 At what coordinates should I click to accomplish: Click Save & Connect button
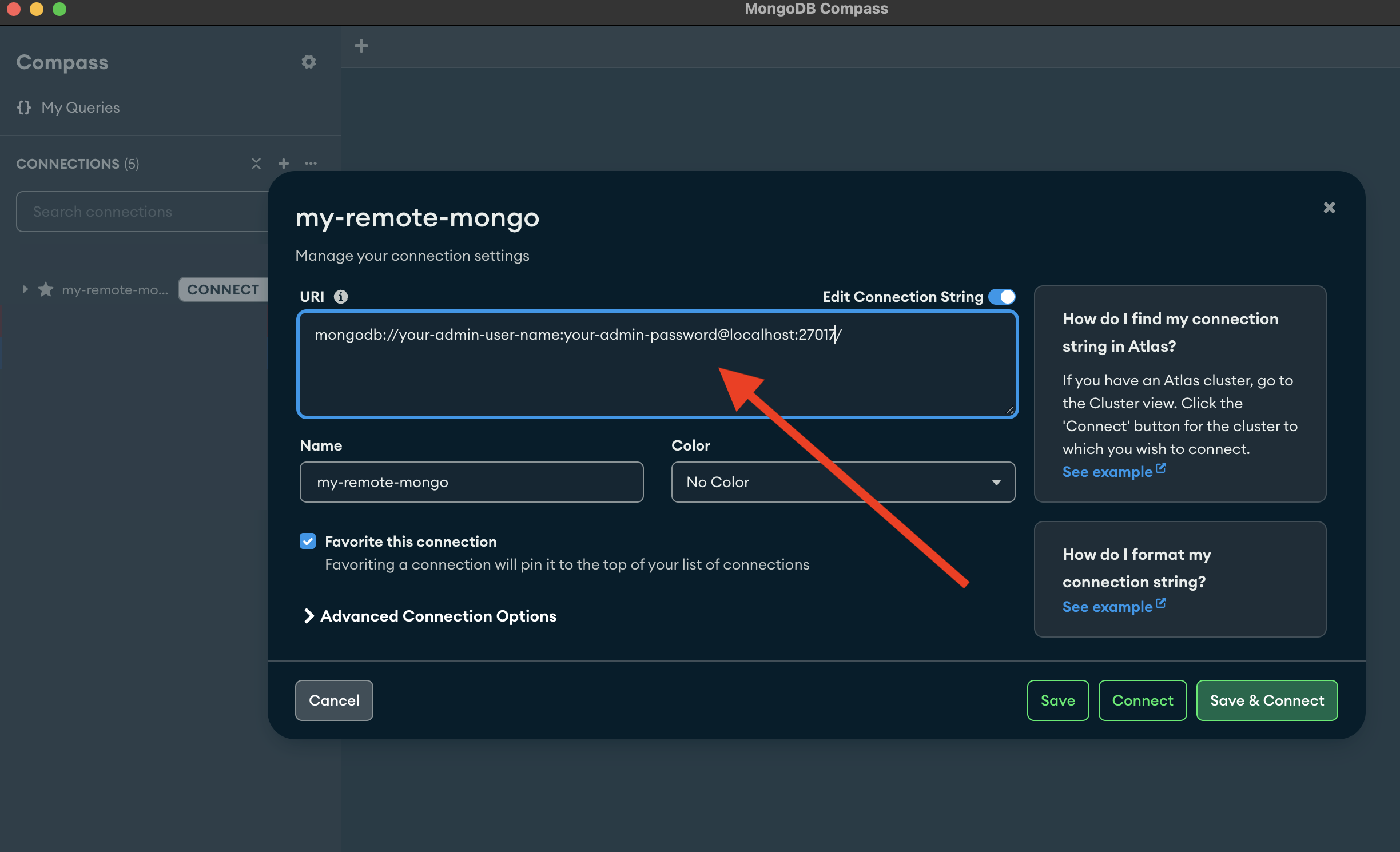click(x=1267, y=700)
